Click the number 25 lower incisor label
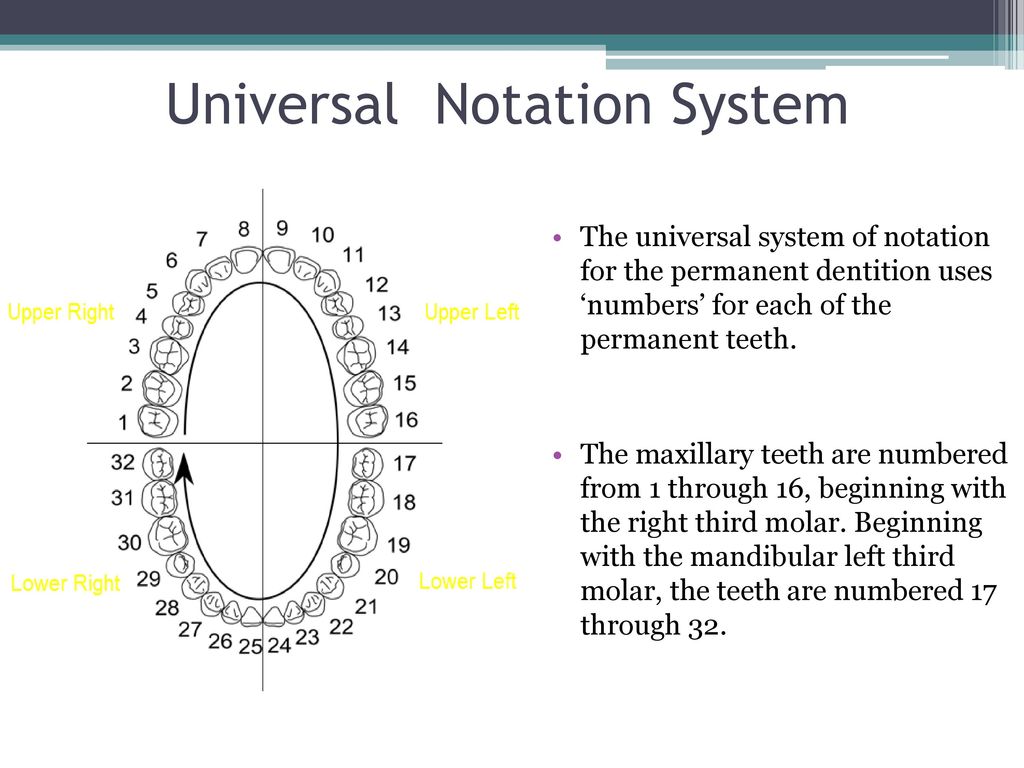Image resolution: width=1024 pixels, height=768 pixels. (x=250, y=647)
